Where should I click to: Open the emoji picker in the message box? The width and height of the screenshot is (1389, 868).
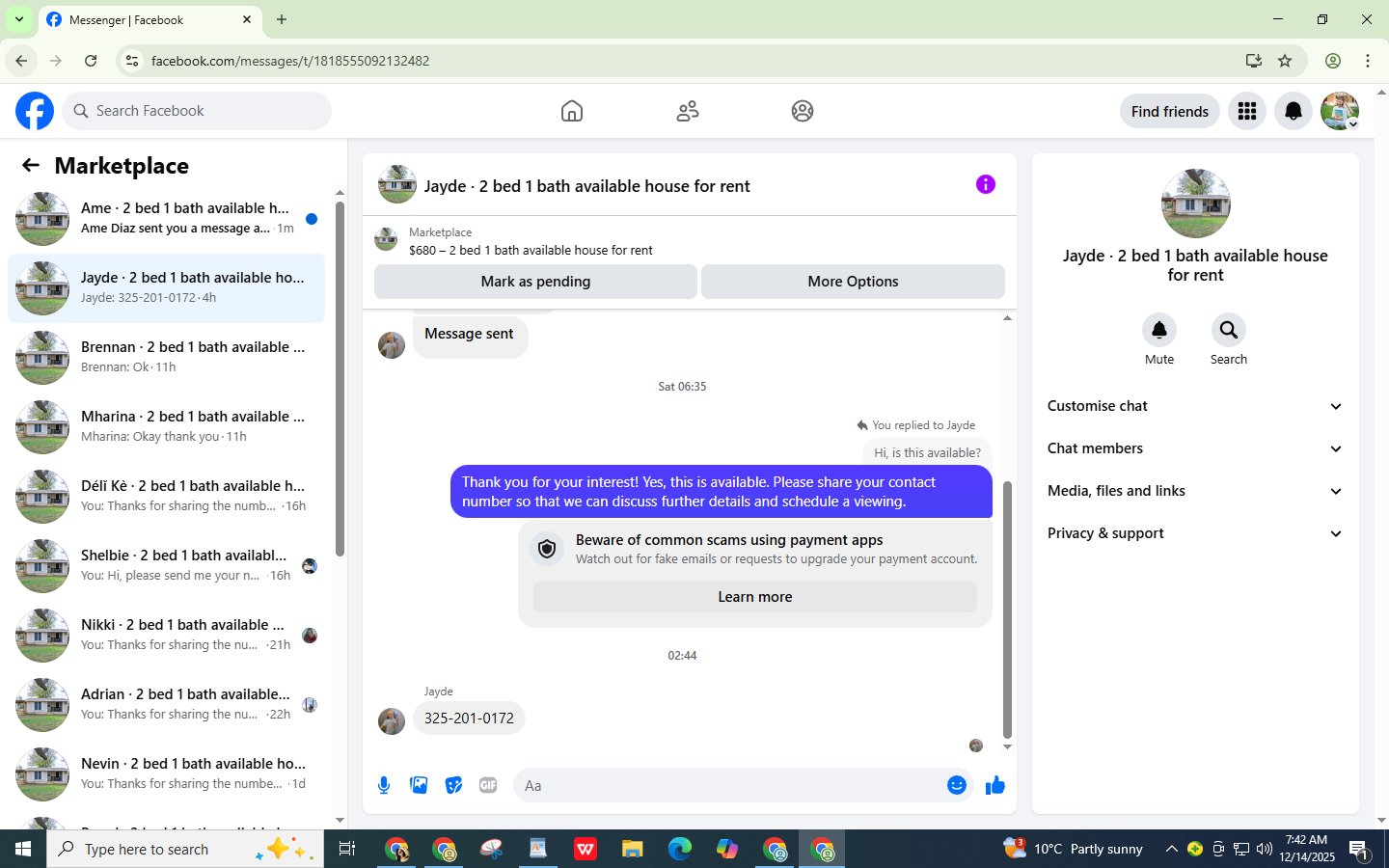pos(957,785)
